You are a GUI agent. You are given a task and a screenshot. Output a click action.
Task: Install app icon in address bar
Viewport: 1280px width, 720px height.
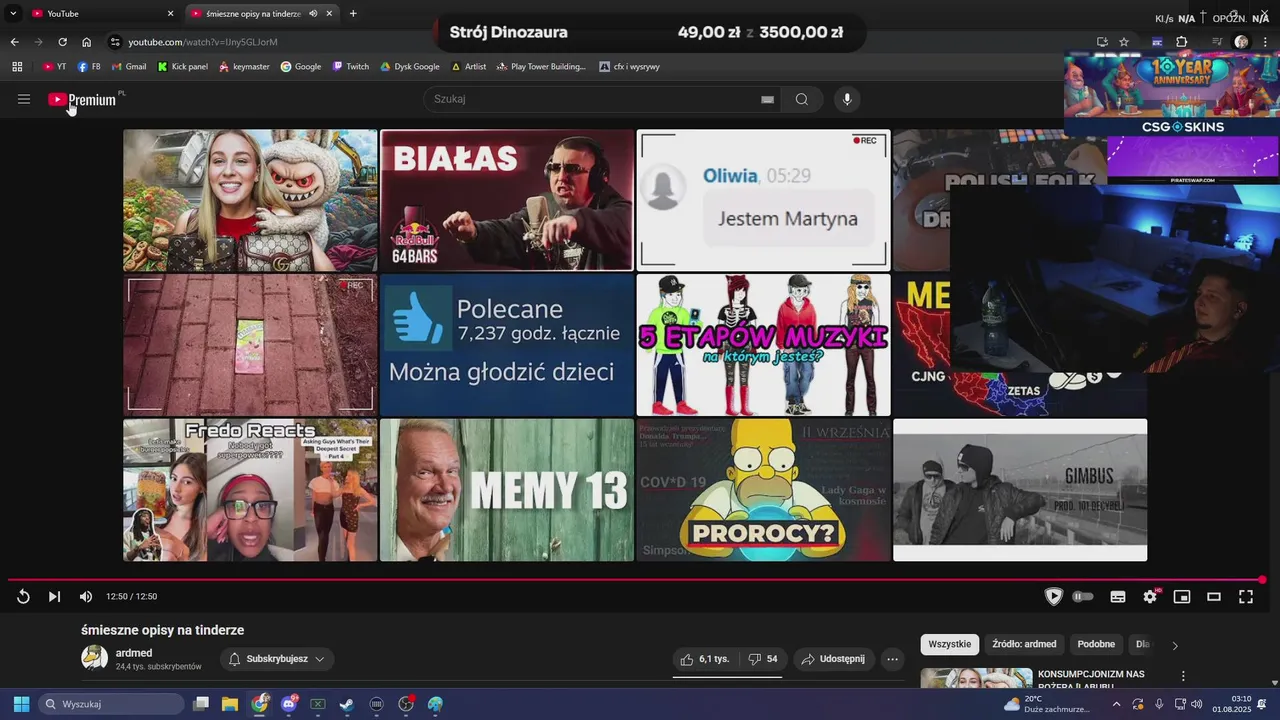[x=1102, y=42]
